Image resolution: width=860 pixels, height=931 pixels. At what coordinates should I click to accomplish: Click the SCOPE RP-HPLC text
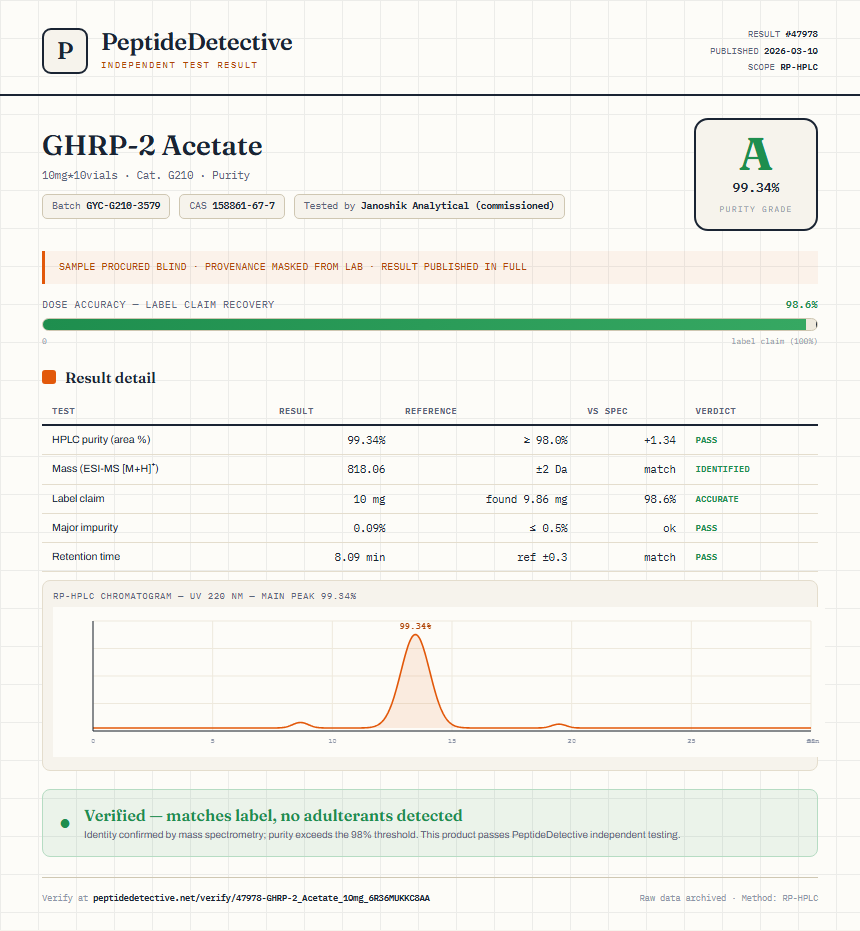coord(782,67)
